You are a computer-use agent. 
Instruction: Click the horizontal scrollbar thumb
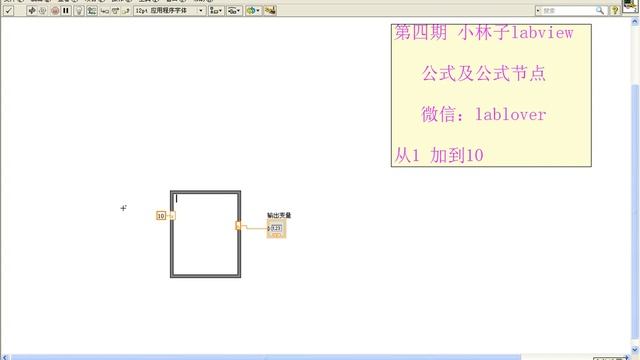pyautogui.click(x=266, y=357)
